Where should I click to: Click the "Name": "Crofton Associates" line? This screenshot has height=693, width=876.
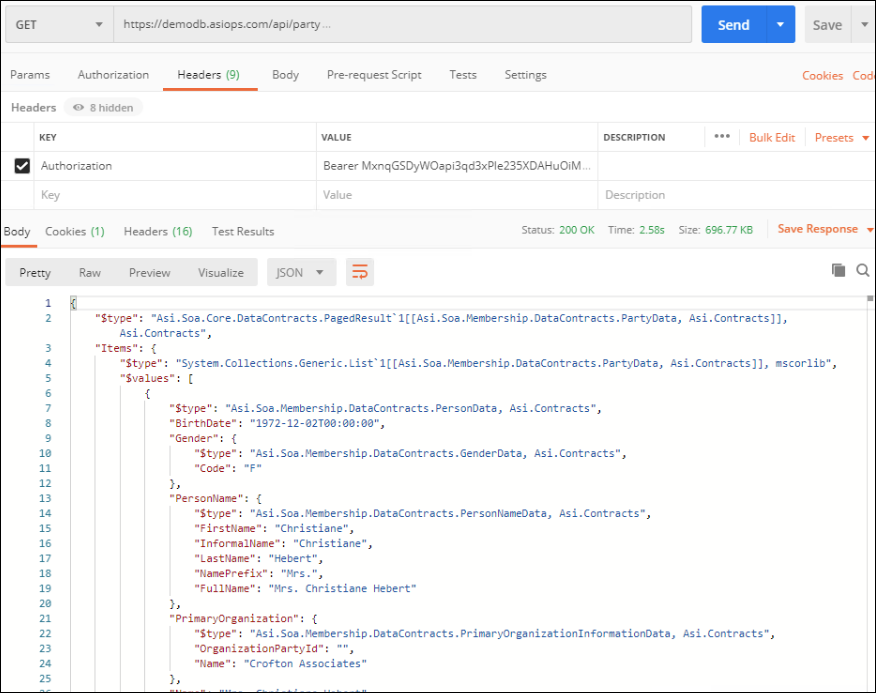[280, 664]
